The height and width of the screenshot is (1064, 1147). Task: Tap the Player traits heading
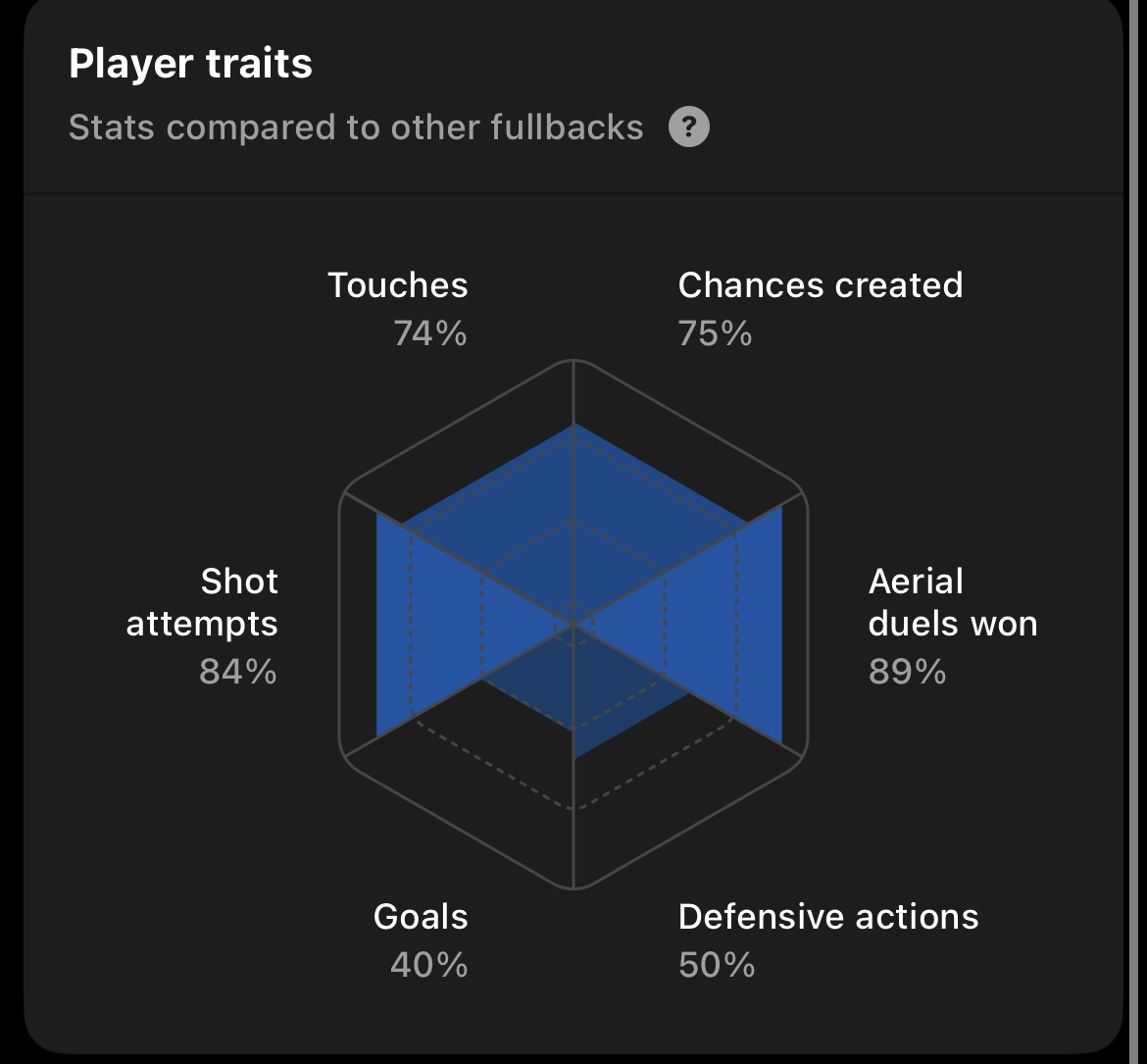point(191,64)
